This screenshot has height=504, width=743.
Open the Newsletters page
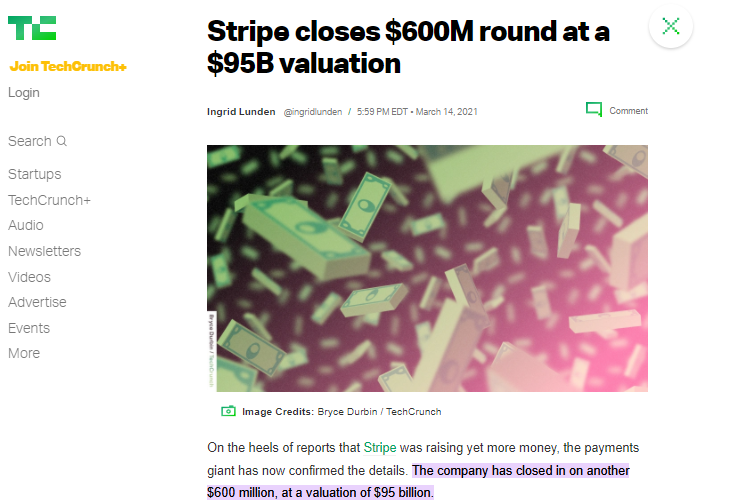pos(44,251)
